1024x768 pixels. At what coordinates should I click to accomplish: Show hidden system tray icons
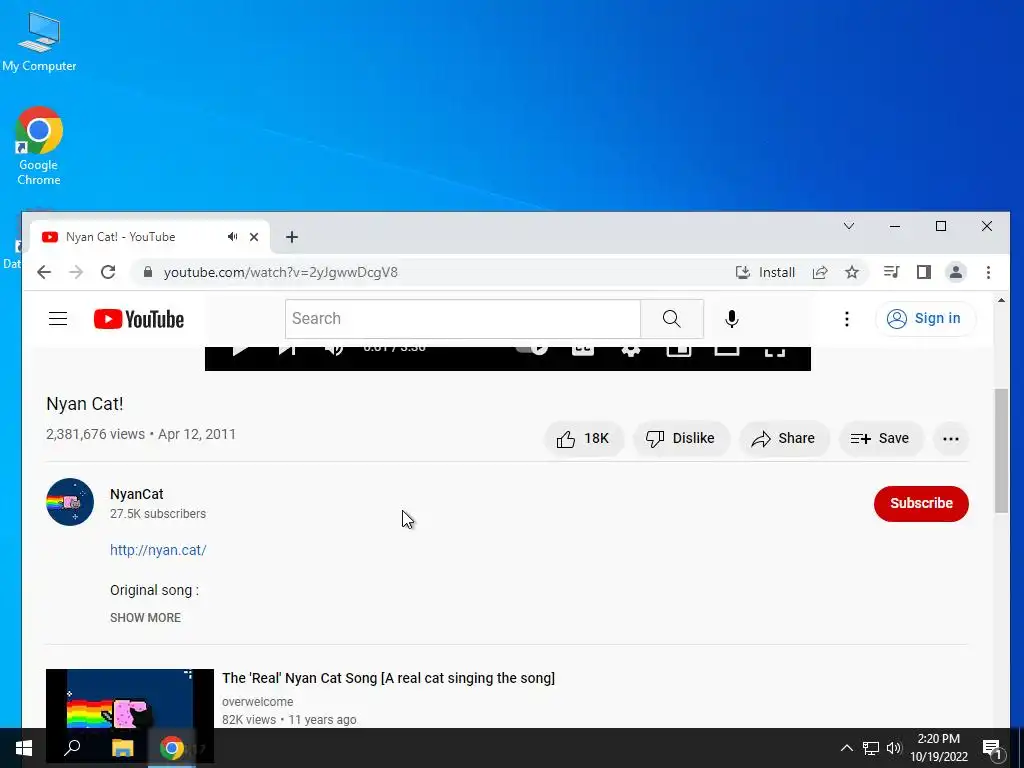846,748
